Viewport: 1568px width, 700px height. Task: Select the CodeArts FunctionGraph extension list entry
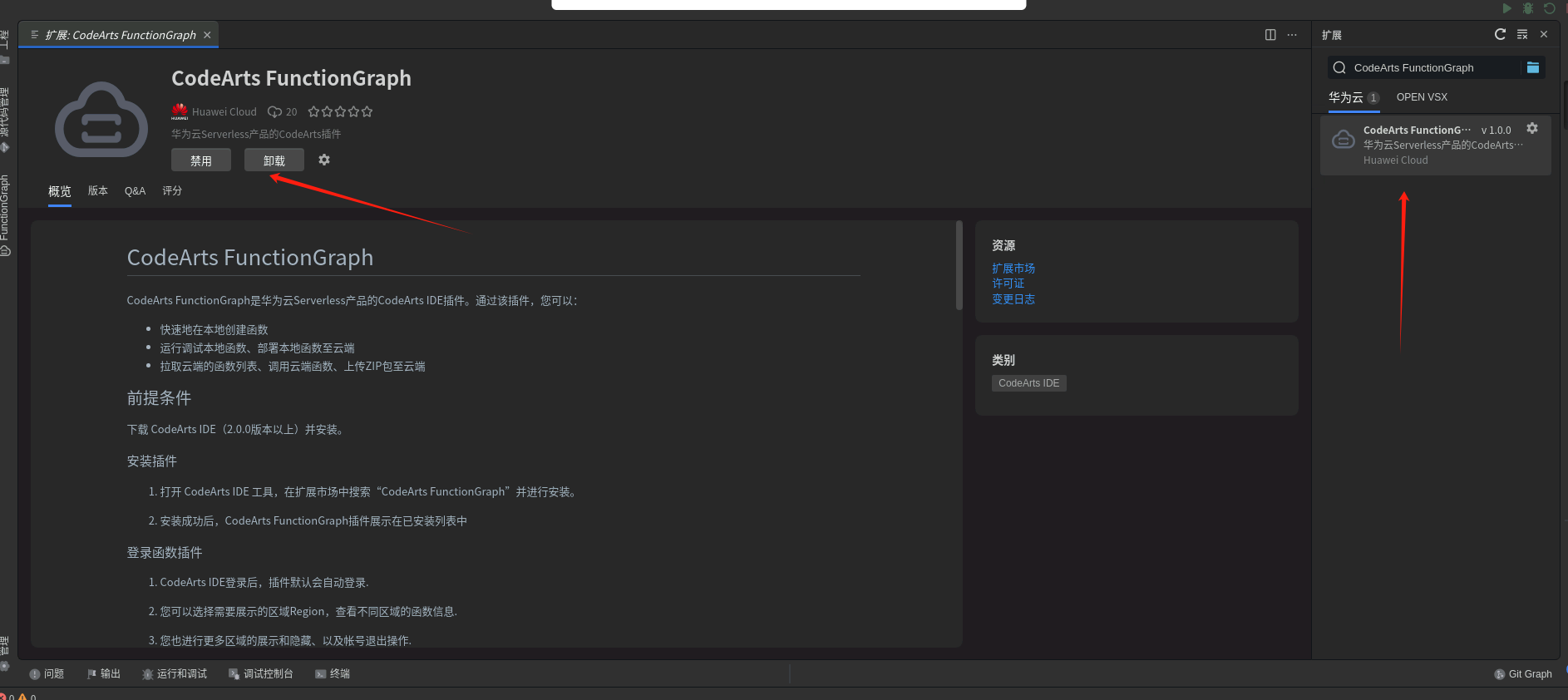click(x=1436, y=145)
